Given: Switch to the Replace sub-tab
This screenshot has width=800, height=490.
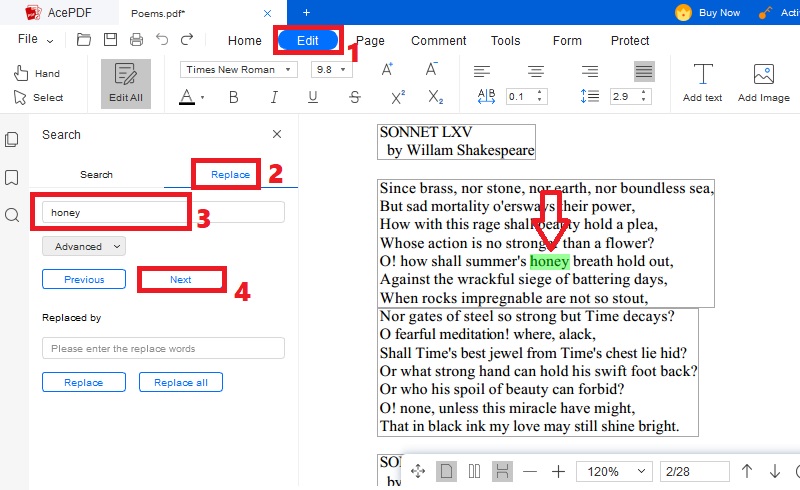Looking at the screenshot, I should (230, 175).
